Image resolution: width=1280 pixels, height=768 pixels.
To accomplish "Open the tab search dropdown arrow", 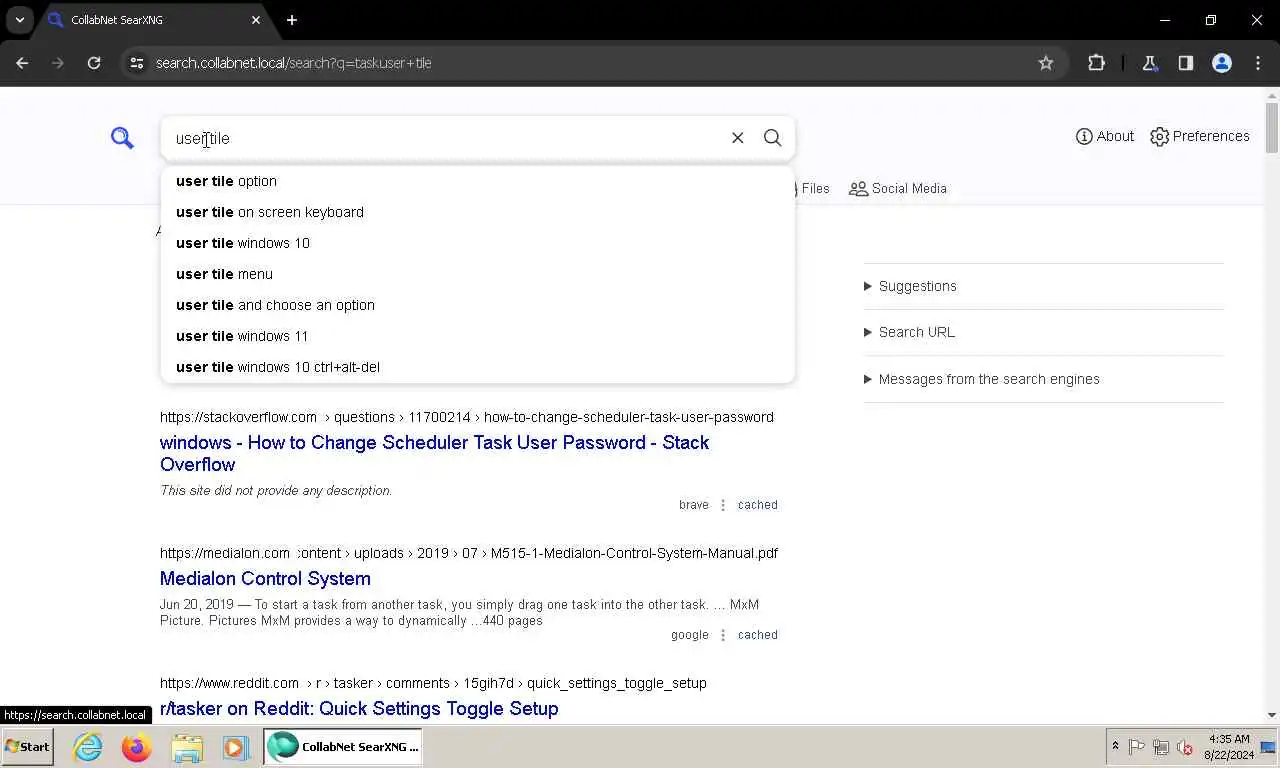I will [19, 20].
